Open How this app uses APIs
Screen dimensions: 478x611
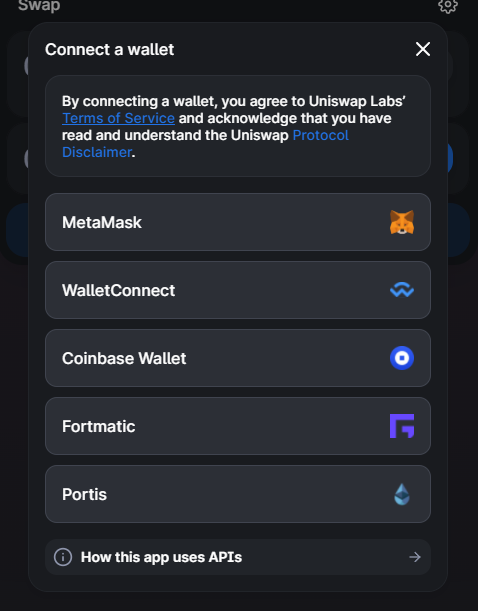pyautogui.click(x=238, y=557)
